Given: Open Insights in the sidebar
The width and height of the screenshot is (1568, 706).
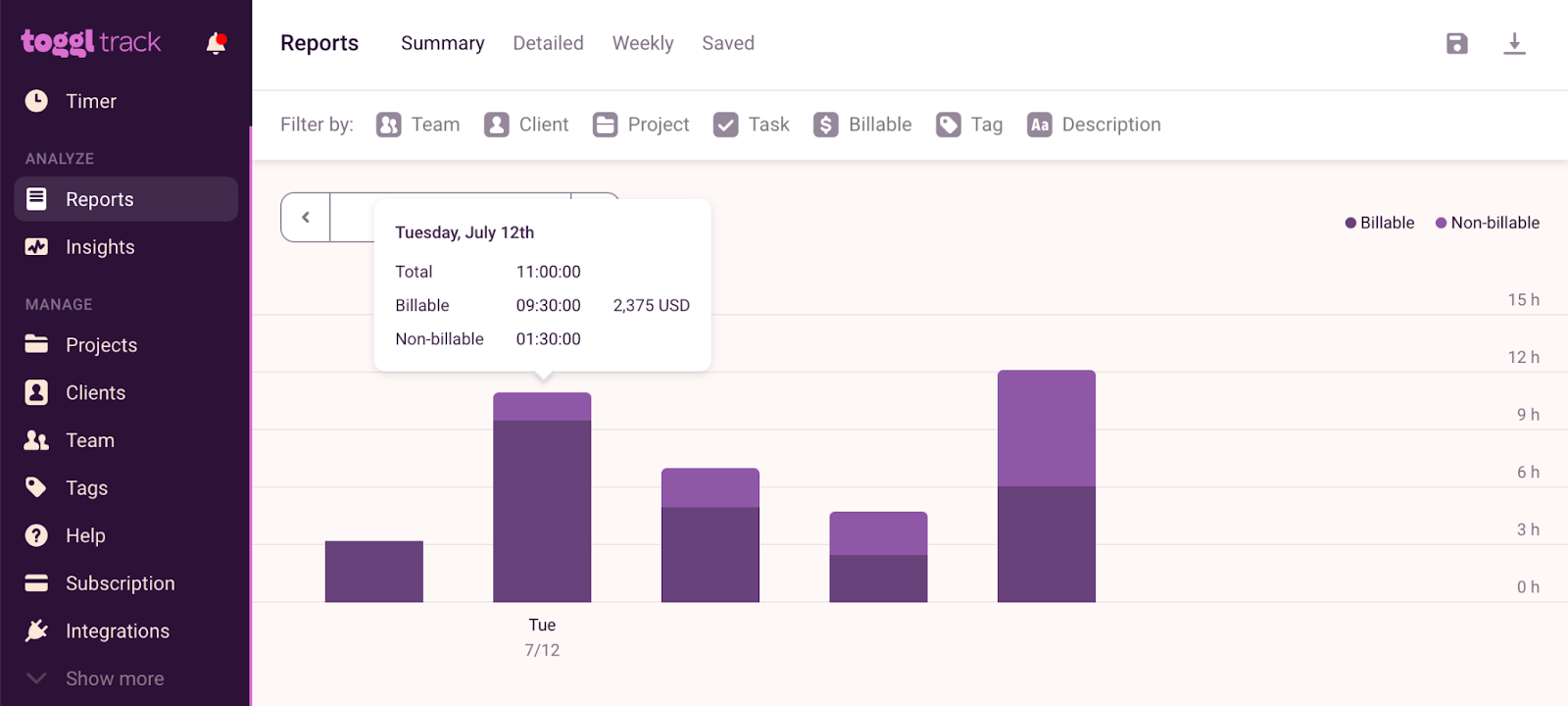Looking at the screenshot, I should (99, 247).
